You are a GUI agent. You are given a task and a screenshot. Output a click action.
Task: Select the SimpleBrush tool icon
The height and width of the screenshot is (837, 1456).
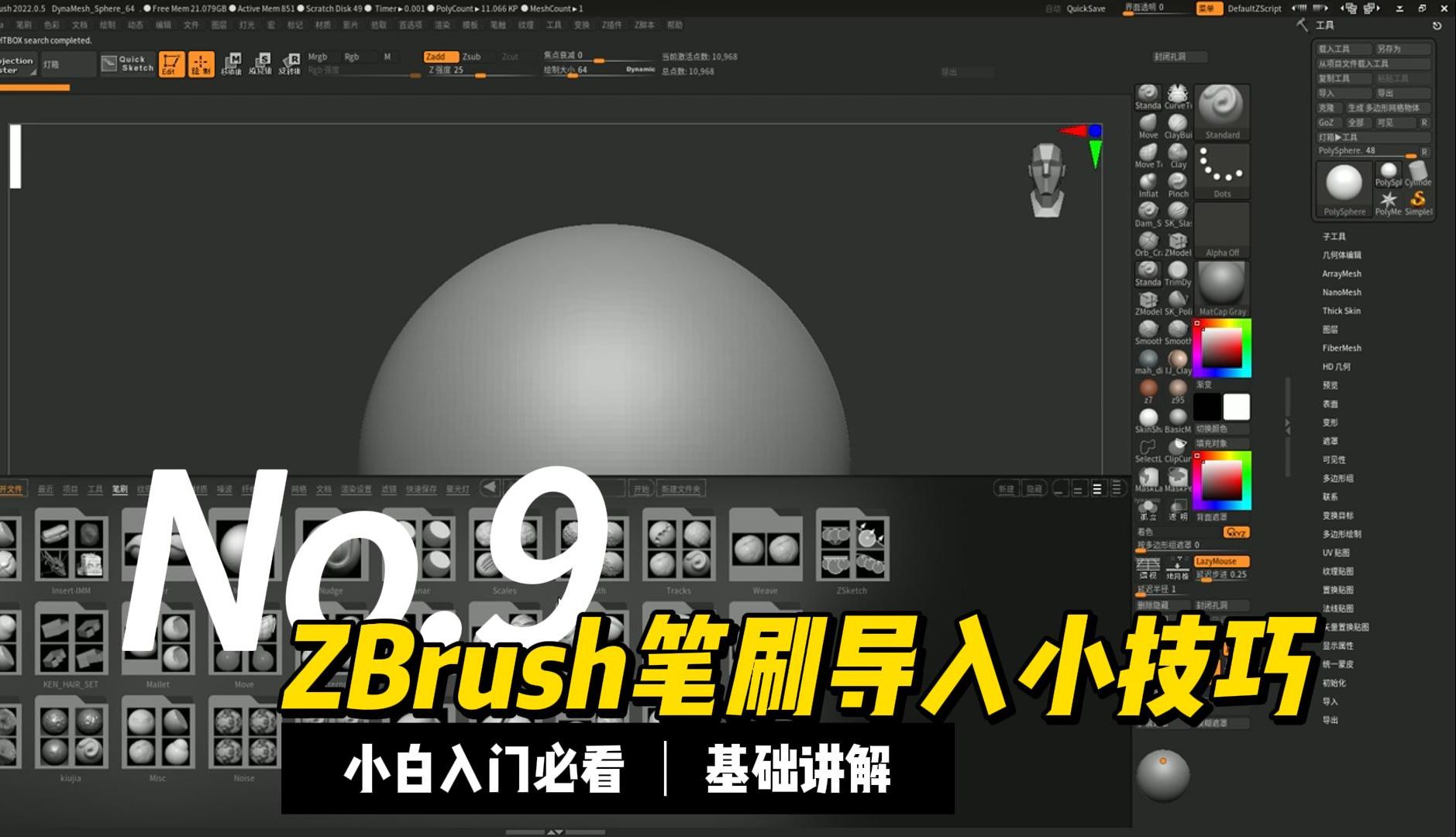1418,203
